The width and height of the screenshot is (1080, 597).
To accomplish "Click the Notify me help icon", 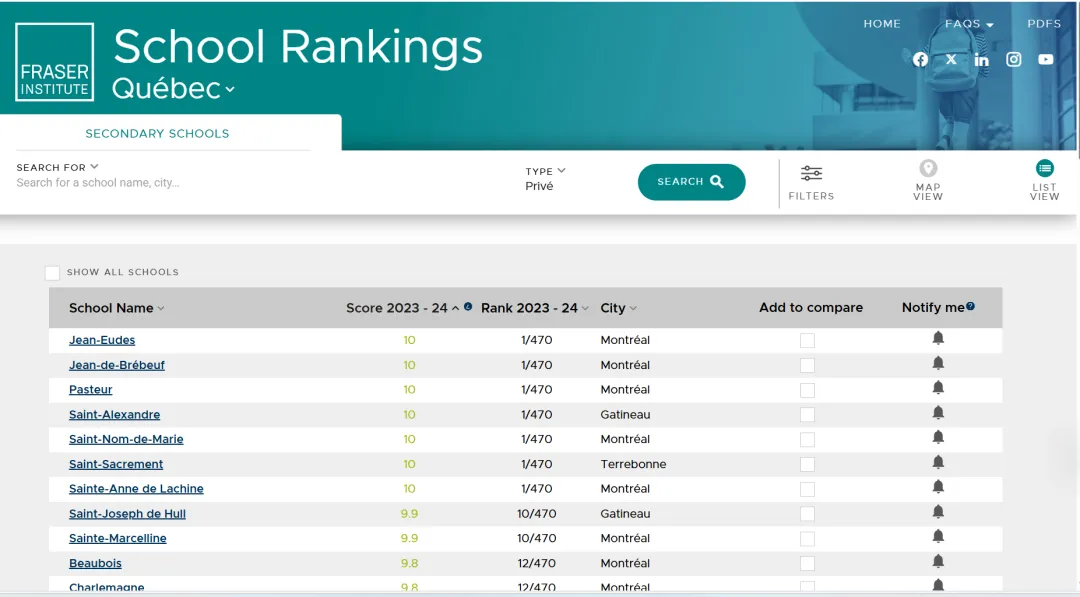I will pyautogui.click(x=970, y=306).
